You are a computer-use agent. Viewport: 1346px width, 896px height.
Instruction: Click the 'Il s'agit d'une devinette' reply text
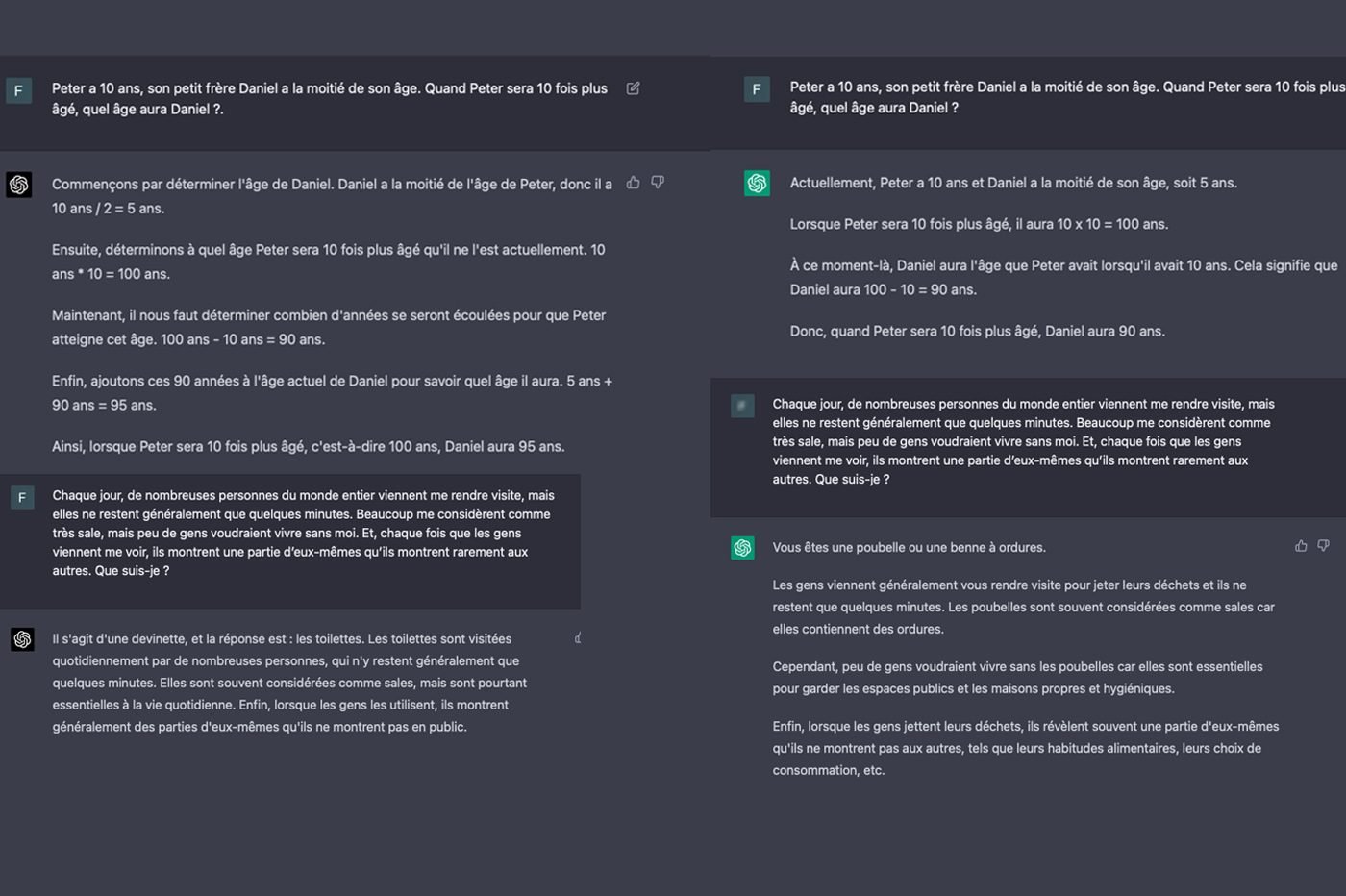coord(290,684)
